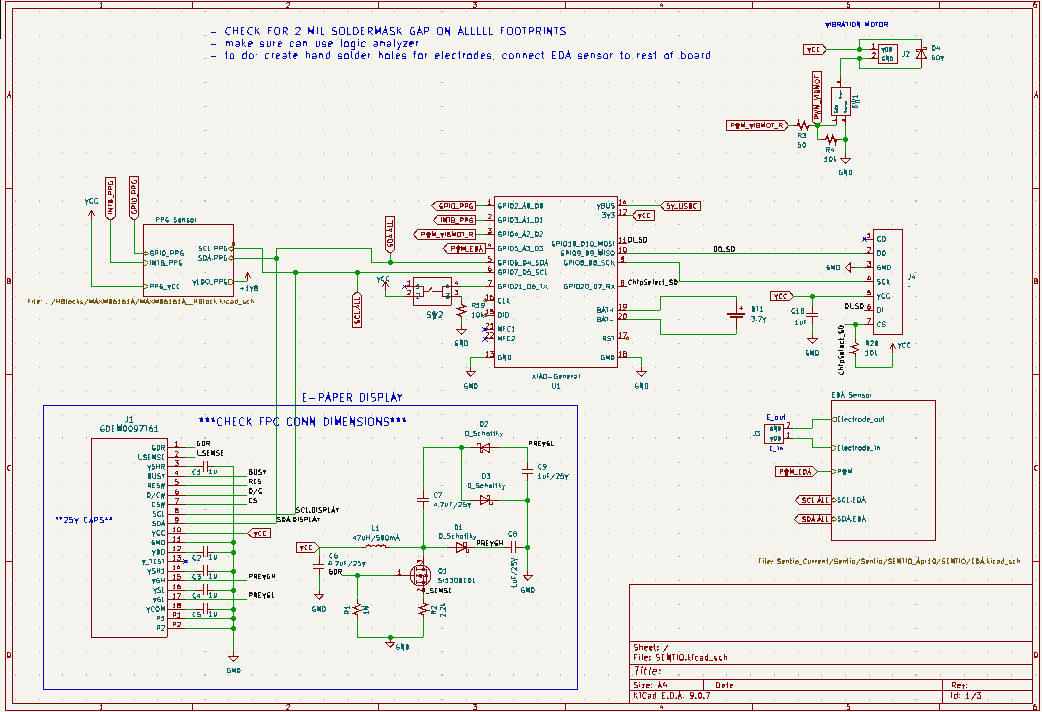
Task: Select the 'VIBRATION MOTOR' heading text
Action: [857, 25]
